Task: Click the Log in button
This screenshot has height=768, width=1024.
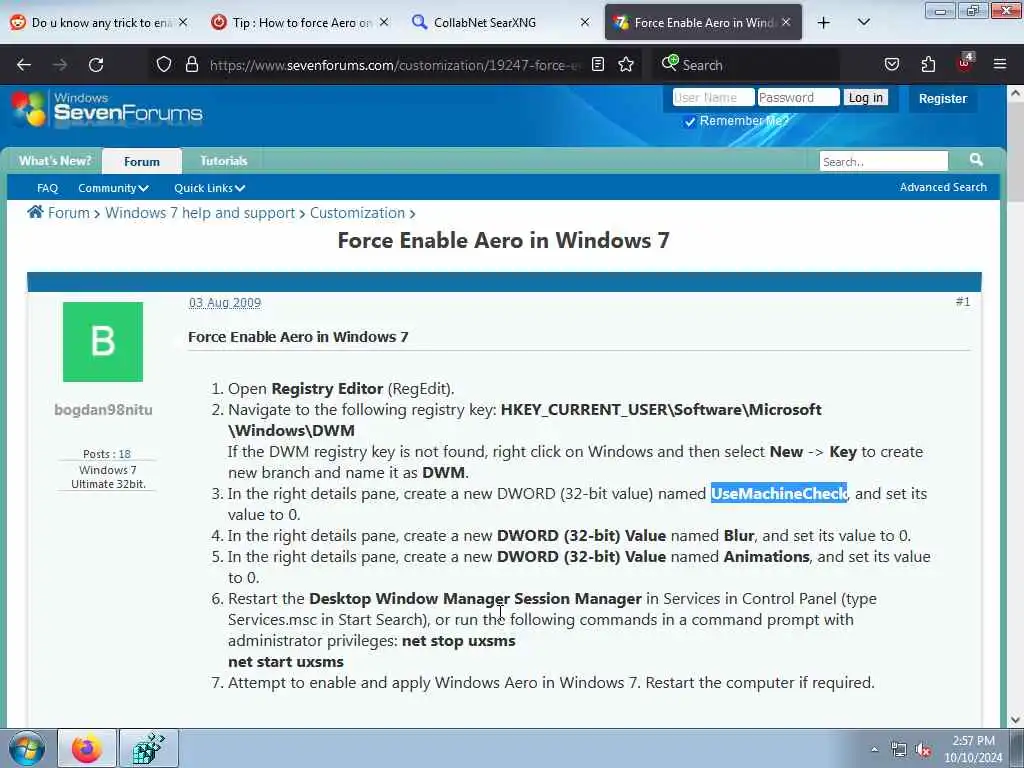Action: (865, 97)
